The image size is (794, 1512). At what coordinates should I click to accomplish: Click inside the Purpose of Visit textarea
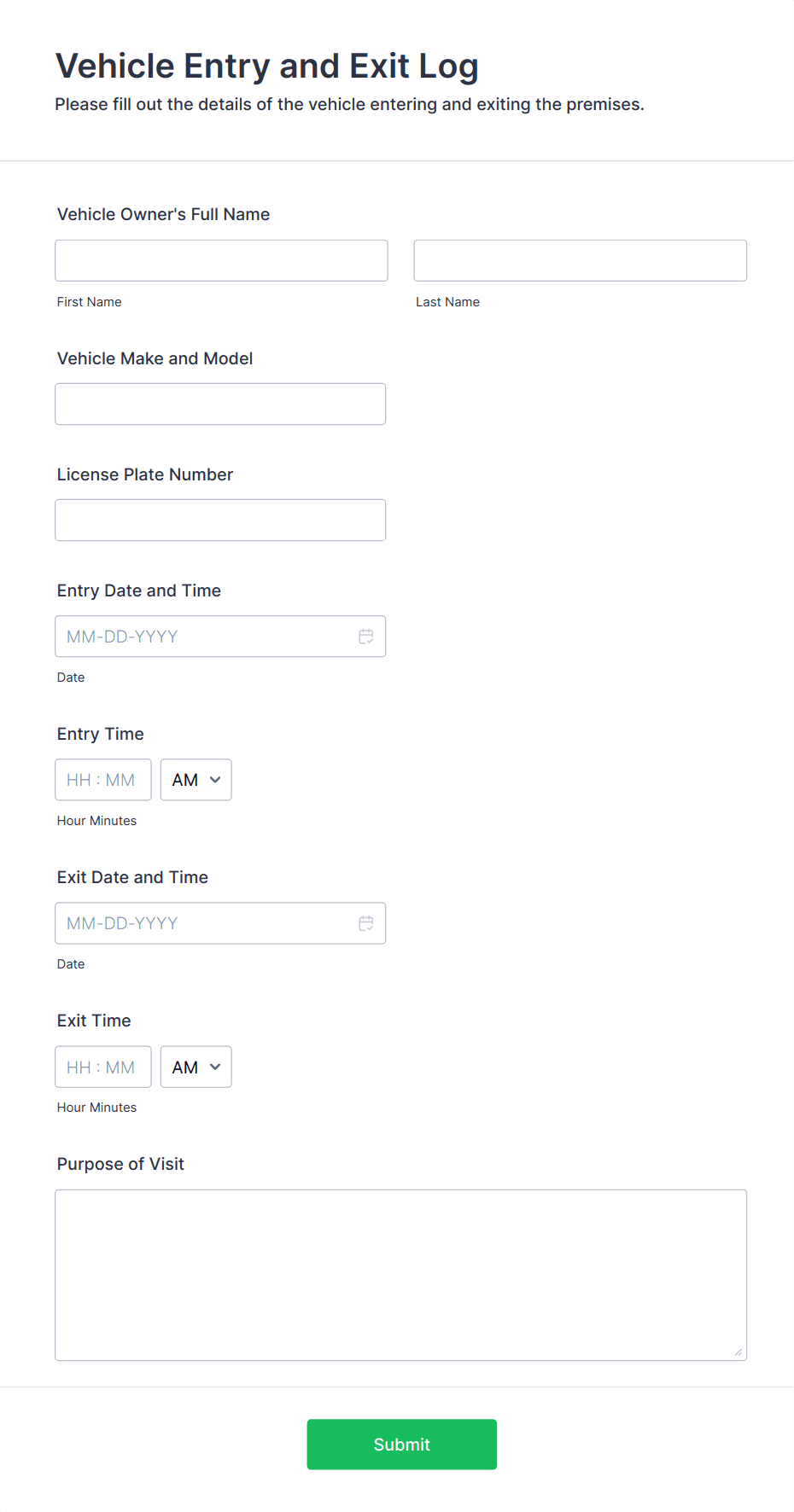400,1275
